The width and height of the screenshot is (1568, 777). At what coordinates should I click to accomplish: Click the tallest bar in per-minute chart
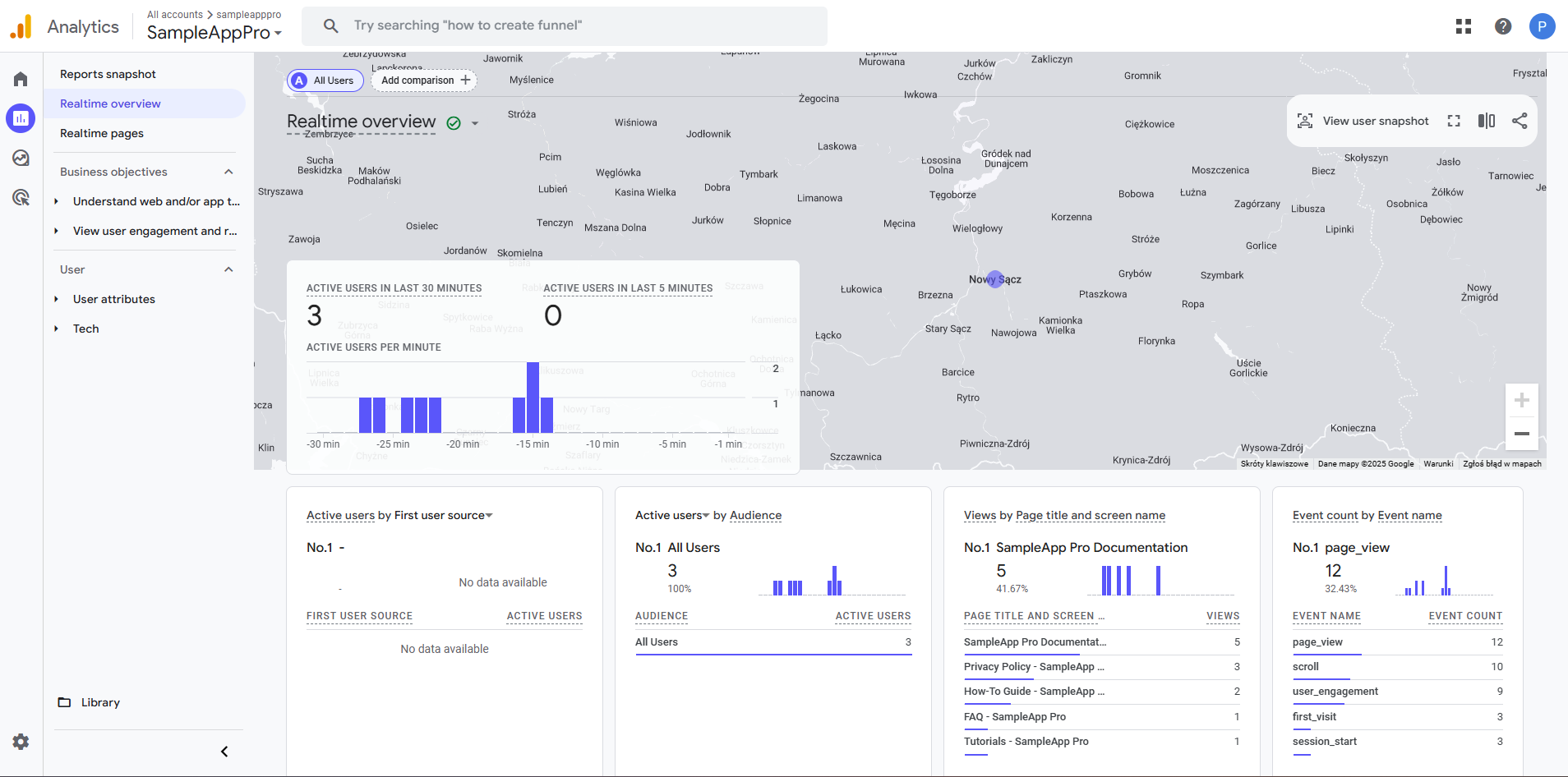point(533,398)
